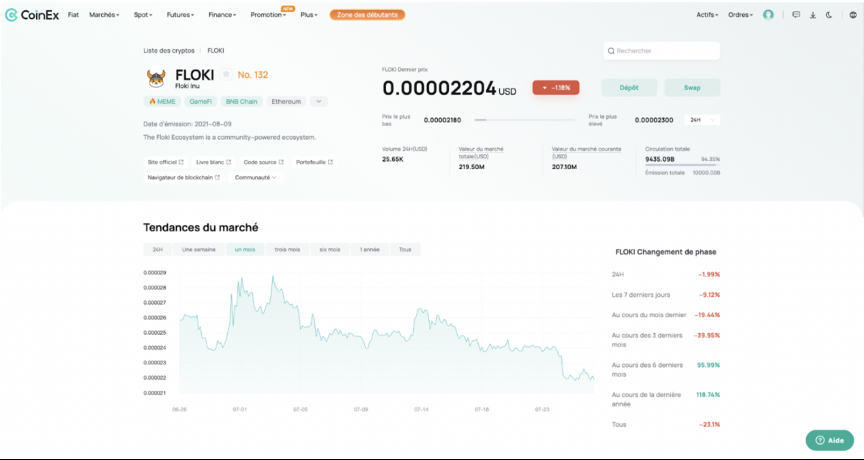Select the six mois chart tab
The height and width of the screenshot is (460, 864).
(330, 250)
